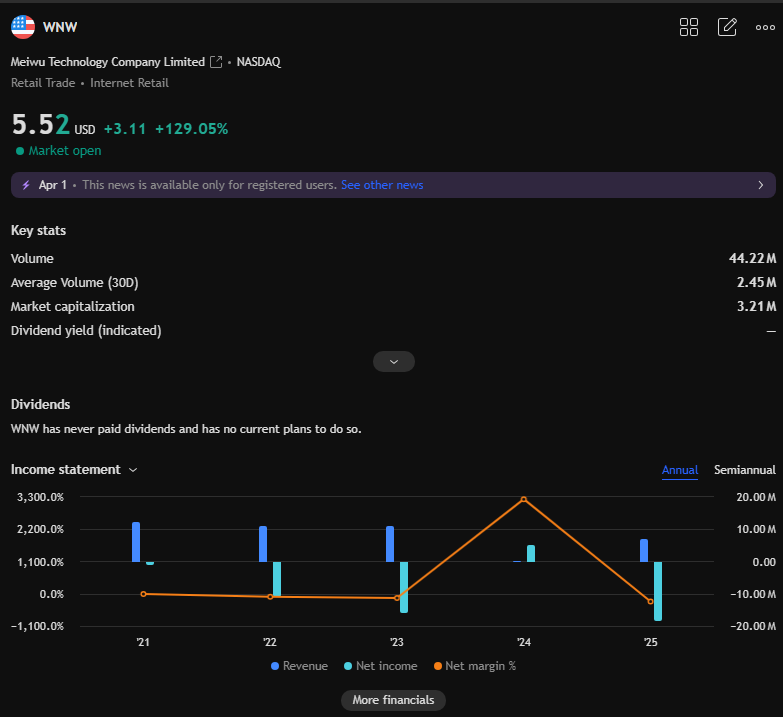Toggle Revenue legend item
Viewport: 783px width, 717px height.
click(299, 666)
